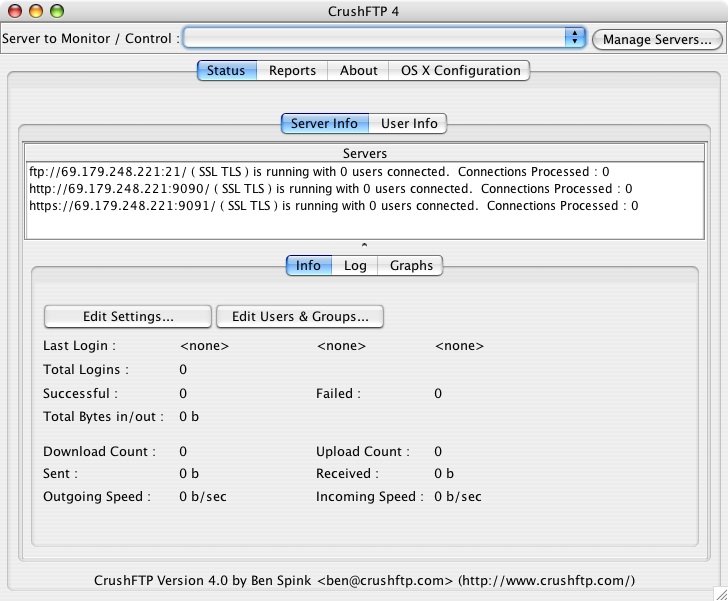Select the http://69.179.248.221:9090/ server row
The height and width of the screenshot is (601, 728).
pos(364,189)
